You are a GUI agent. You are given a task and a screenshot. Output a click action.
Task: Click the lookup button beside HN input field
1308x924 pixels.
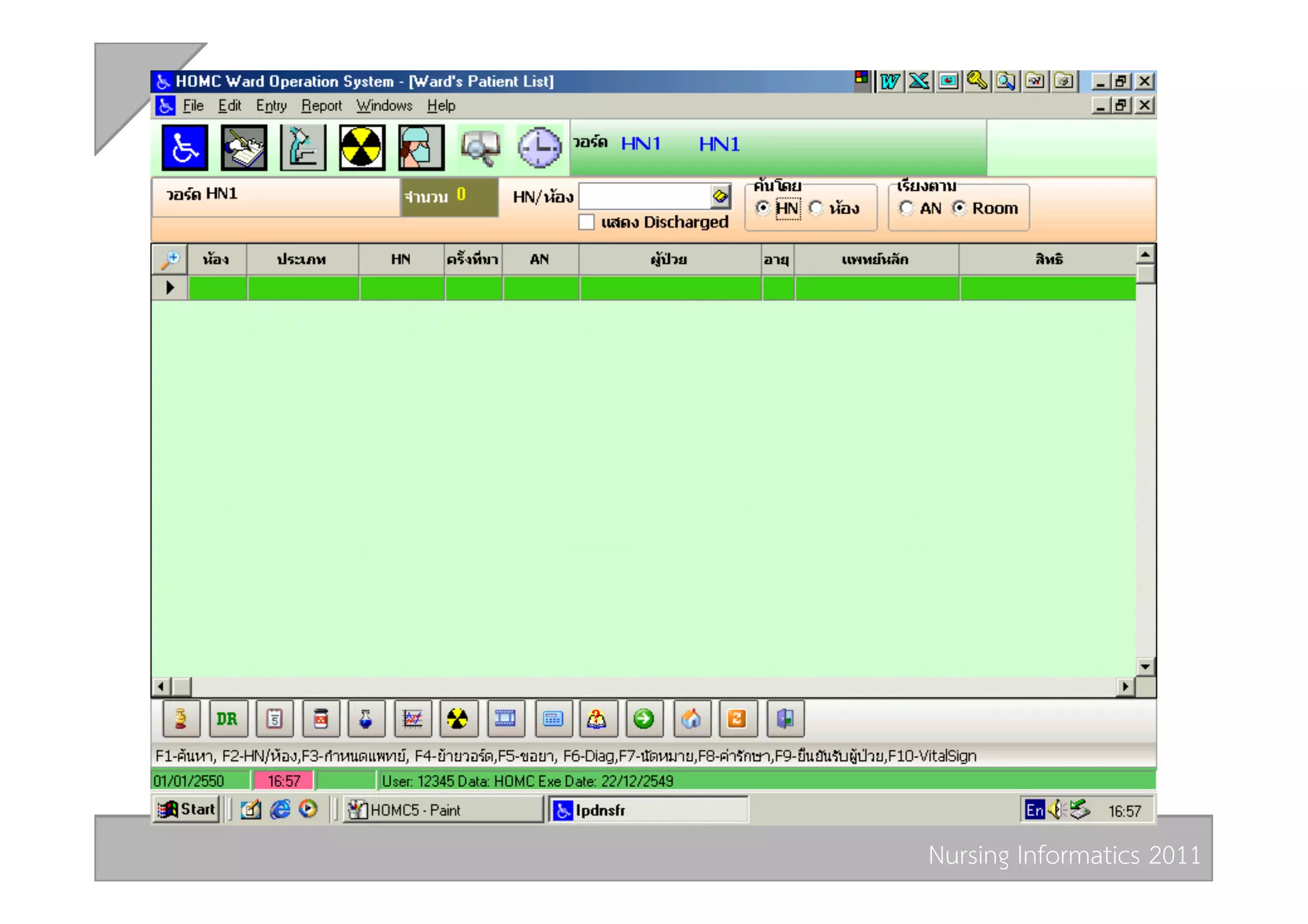coord(720,196)
